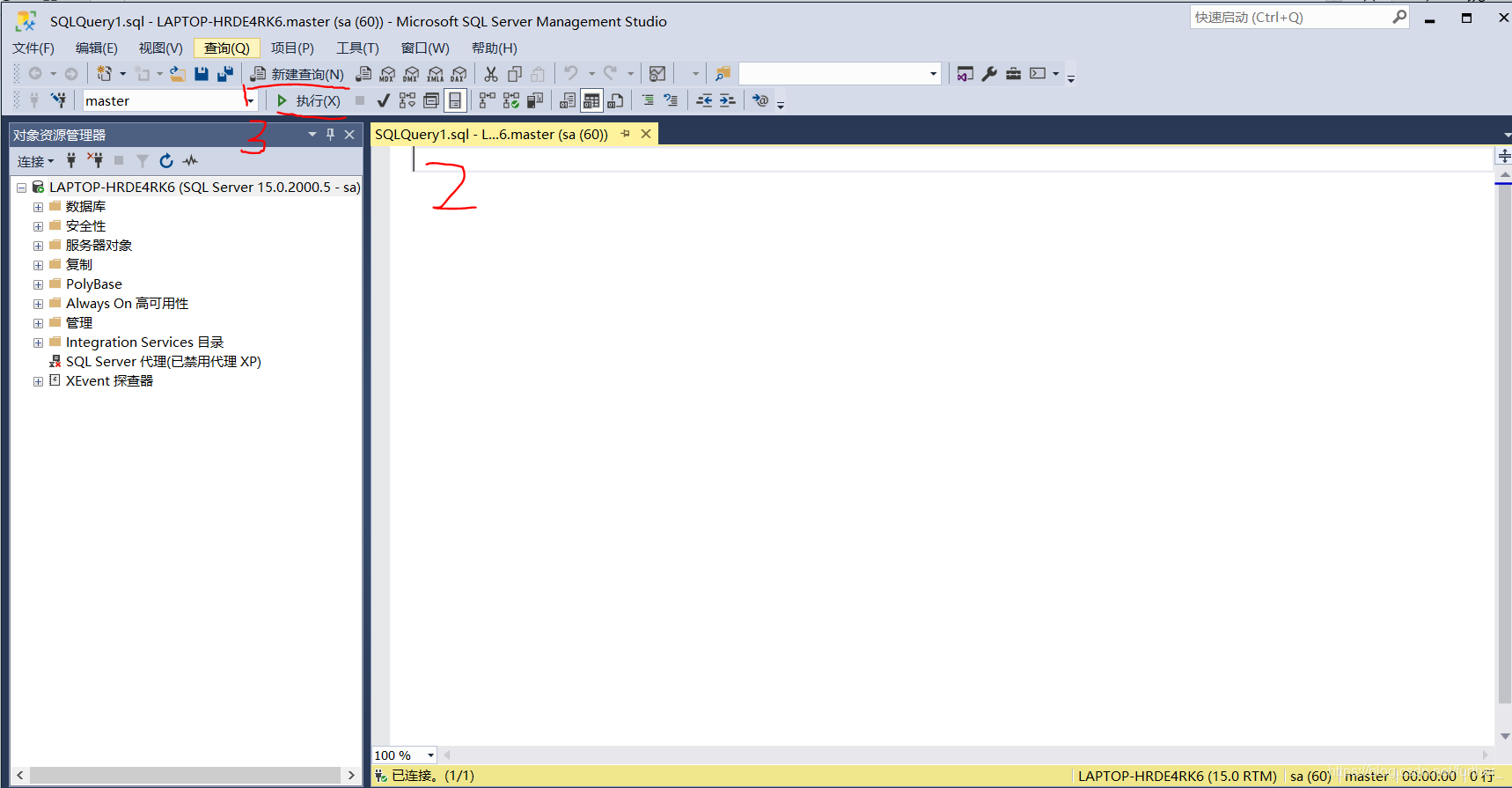The width and height of the screenshot is (1512, 788).
Task: Open the 连接 dropdown in Object Explorer
Action: click(35, 161)
